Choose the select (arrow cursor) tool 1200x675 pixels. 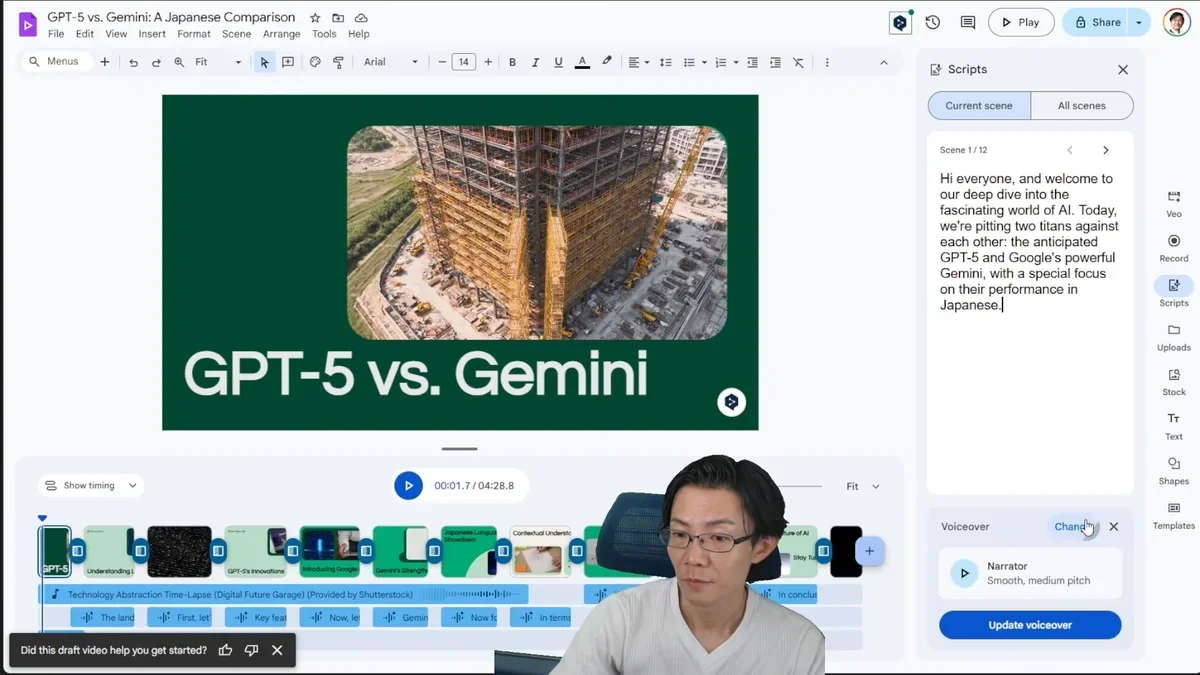pos(264,62)
